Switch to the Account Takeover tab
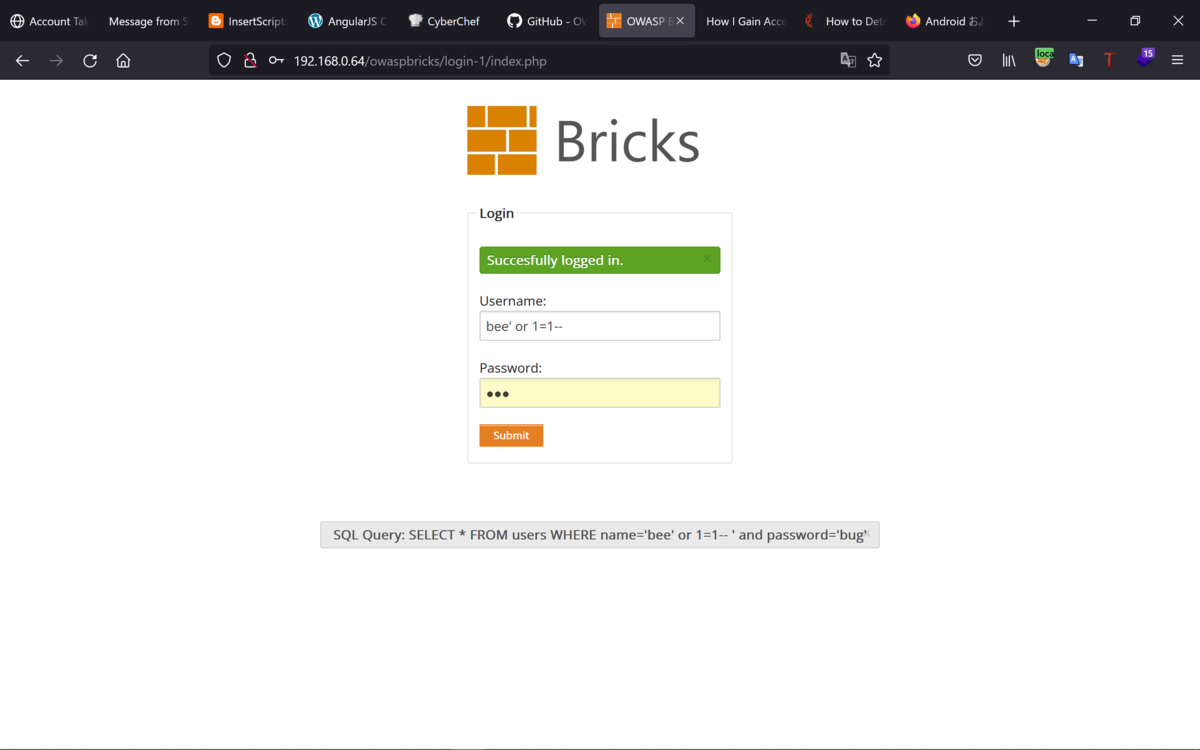Viewport: 1200px width, 750px height. point(49,21)
